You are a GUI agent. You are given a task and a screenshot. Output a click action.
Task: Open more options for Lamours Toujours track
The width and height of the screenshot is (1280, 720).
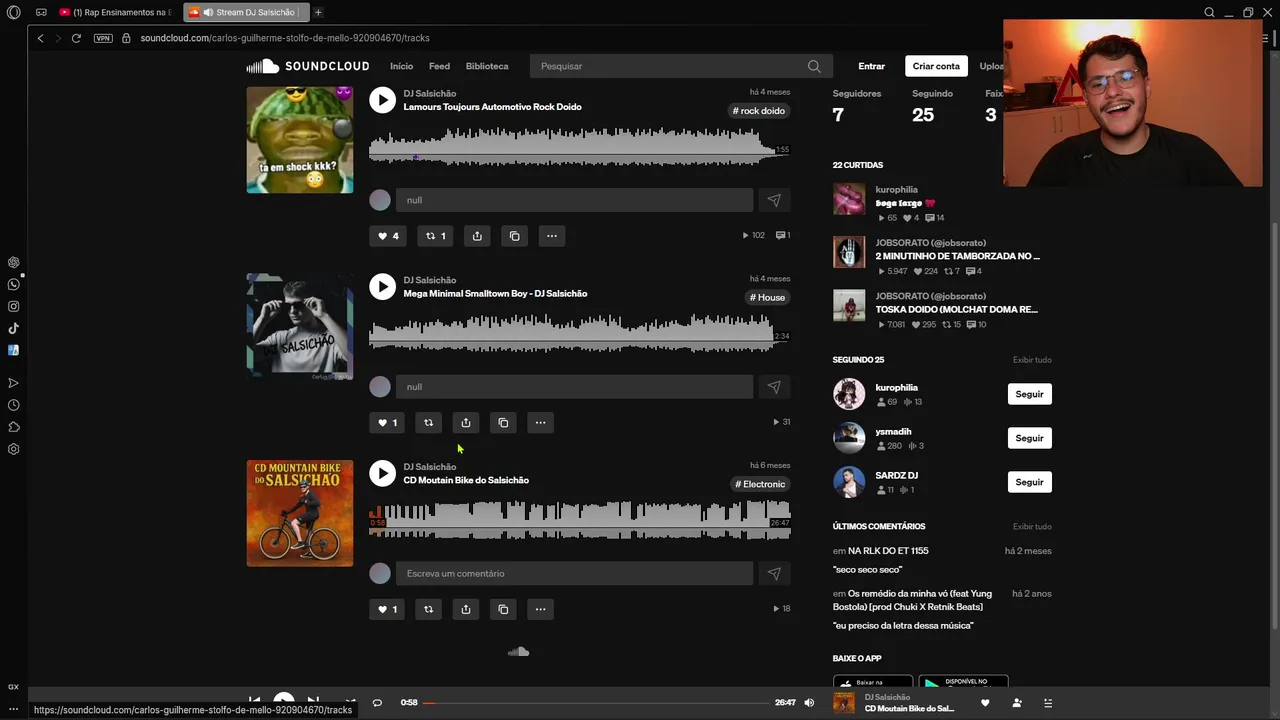pyautogui.click(x=552, y=236)
